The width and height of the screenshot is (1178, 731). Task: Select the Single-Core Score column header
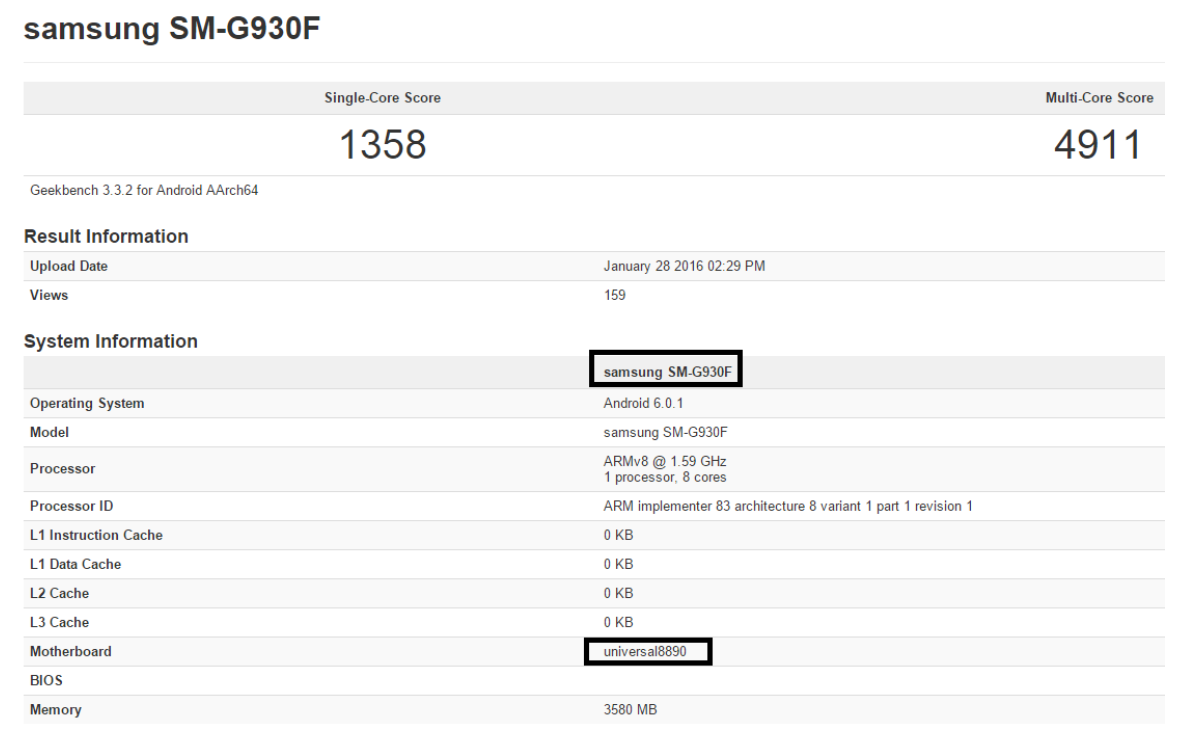[x=382, y=98]
